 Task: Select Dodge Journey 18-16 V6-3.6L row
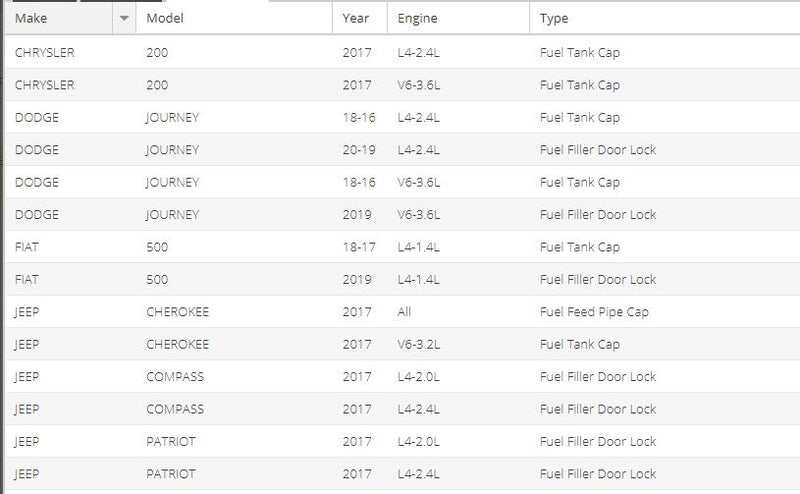(403, 182)
